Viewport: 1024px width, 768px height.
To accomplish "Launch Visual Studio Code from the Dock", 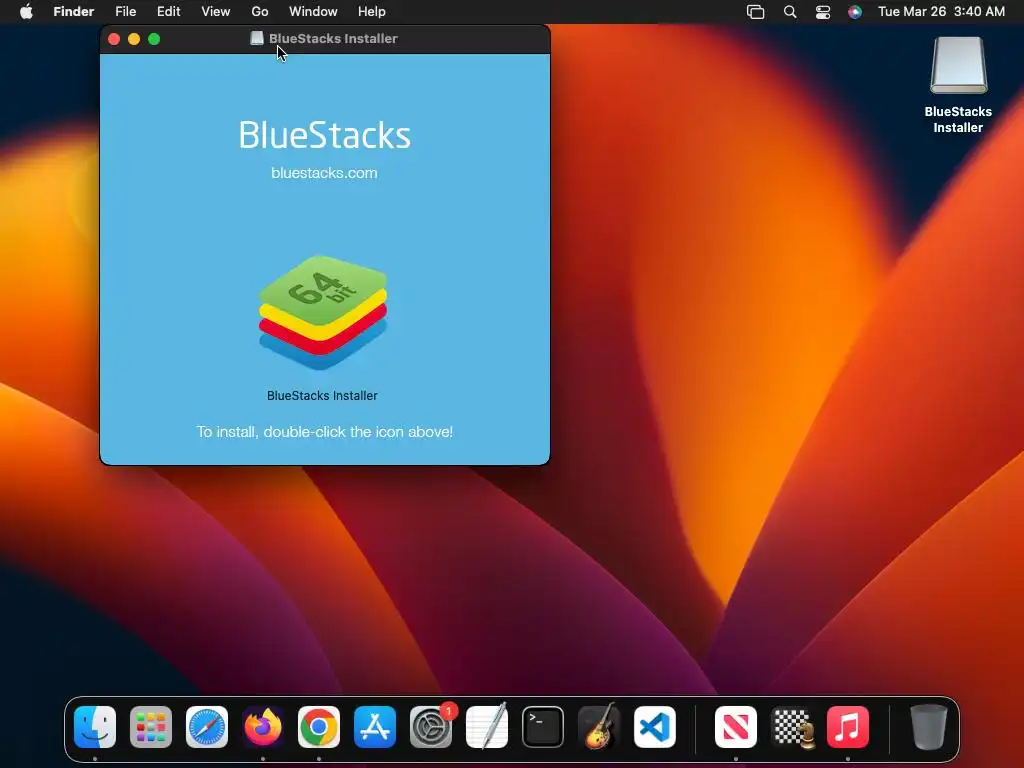I will click(x=655, y=726).
